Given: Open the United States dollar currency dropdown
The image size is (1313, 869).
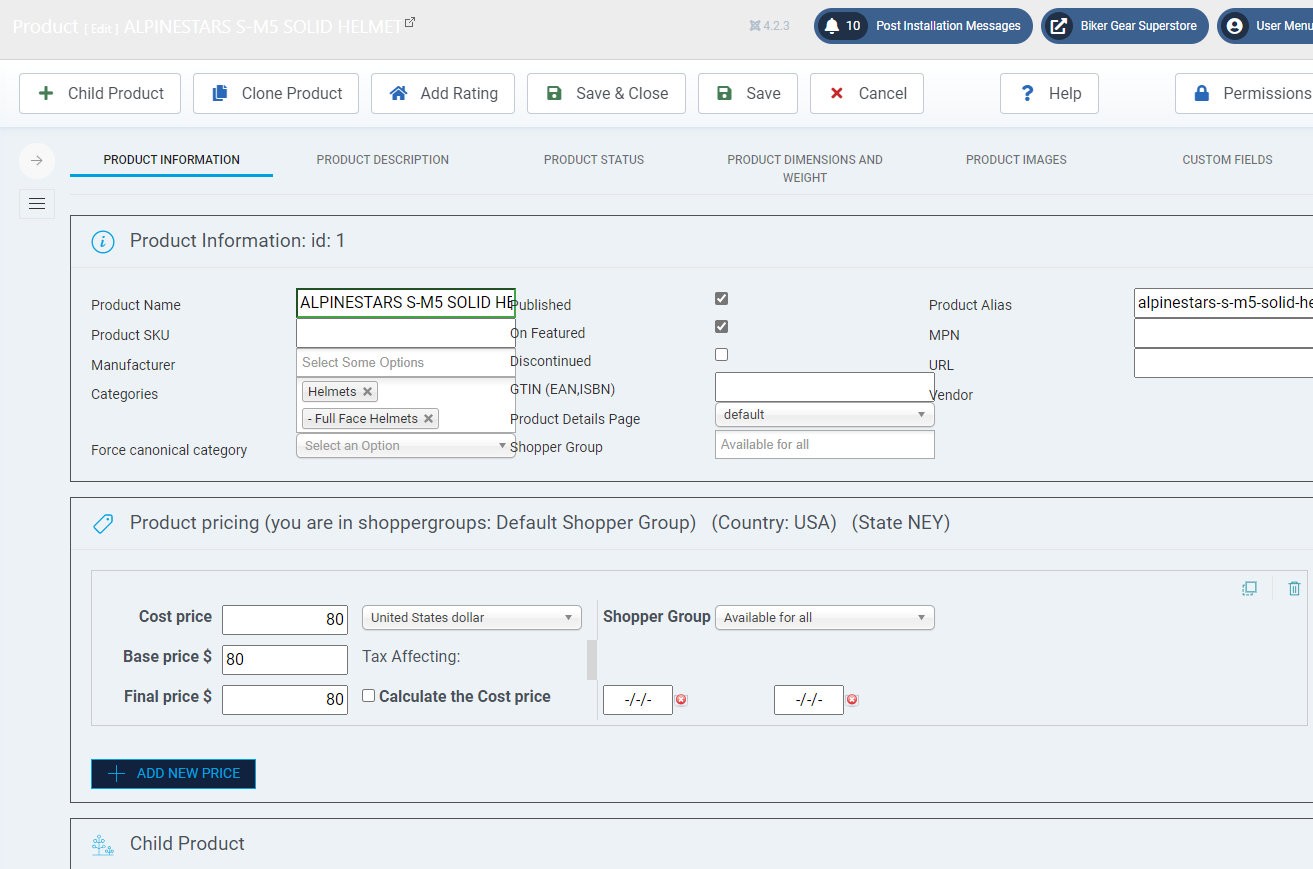Looking at the screenshot, I should (x=471, y=618).
